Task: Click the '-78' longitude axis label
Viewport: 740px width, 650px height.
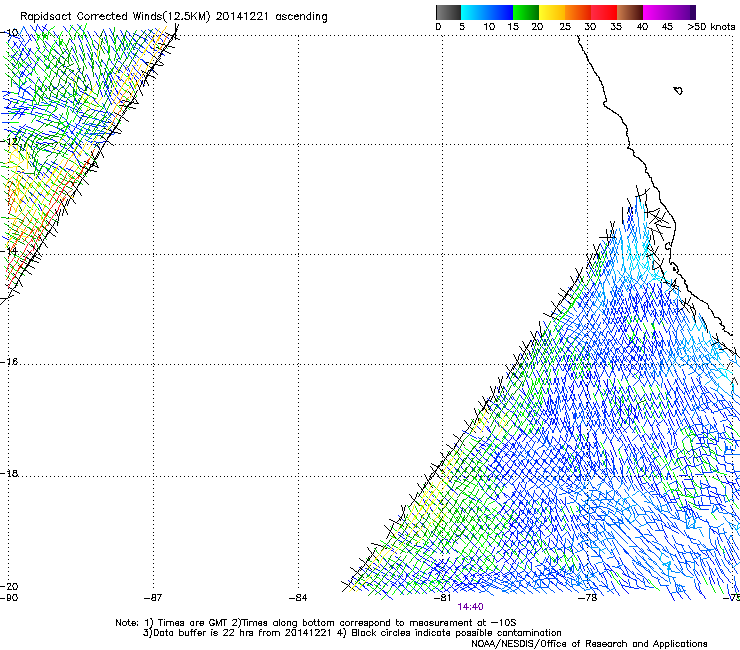Action: coord(588,597)
